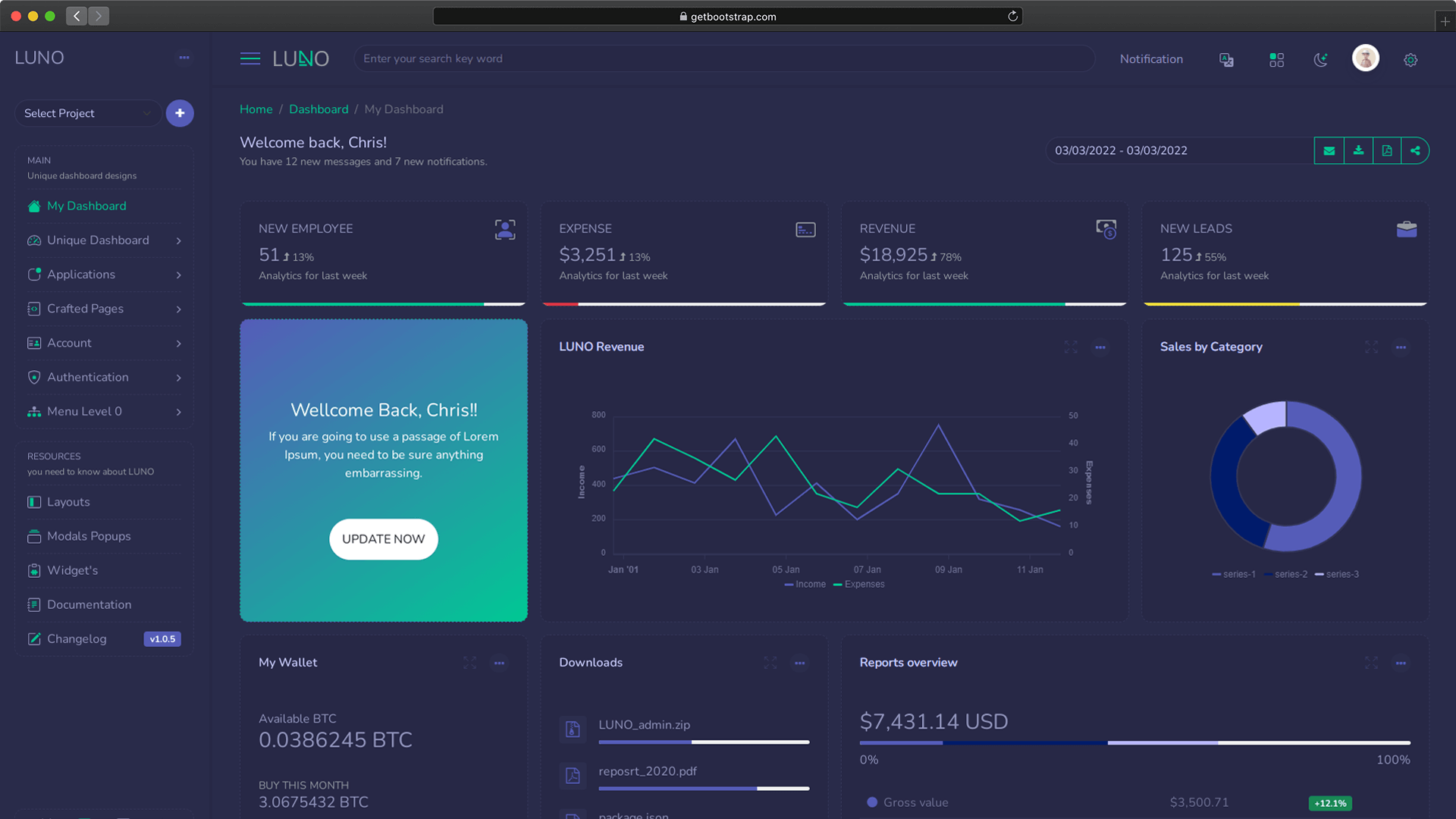Click the share icon button near date range
The image size is (1456, 819).
[x=1415, y=150]
